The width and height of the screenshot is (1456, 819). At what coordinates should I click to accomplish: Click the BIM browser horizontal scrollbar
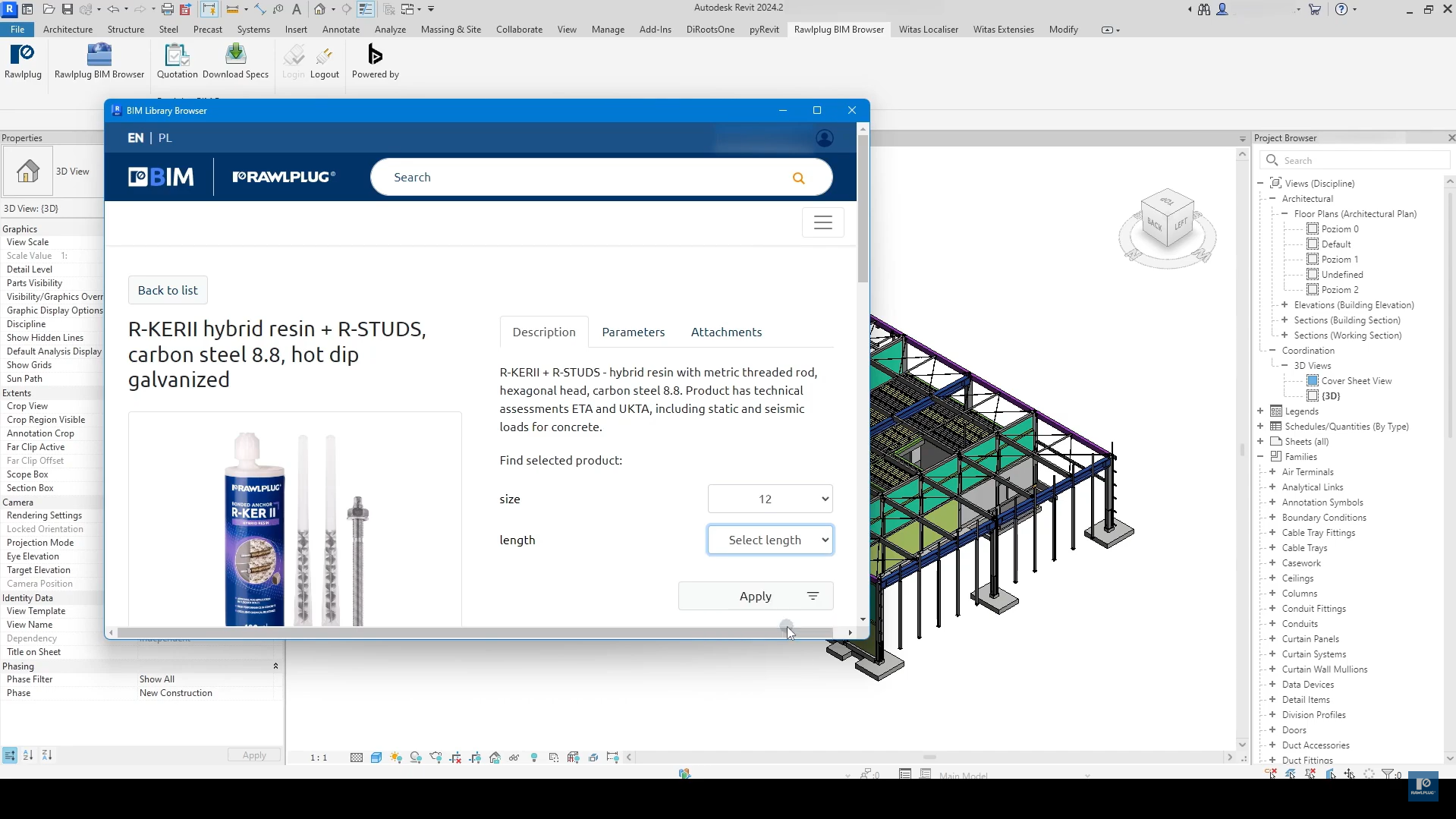tap(475, 633)
